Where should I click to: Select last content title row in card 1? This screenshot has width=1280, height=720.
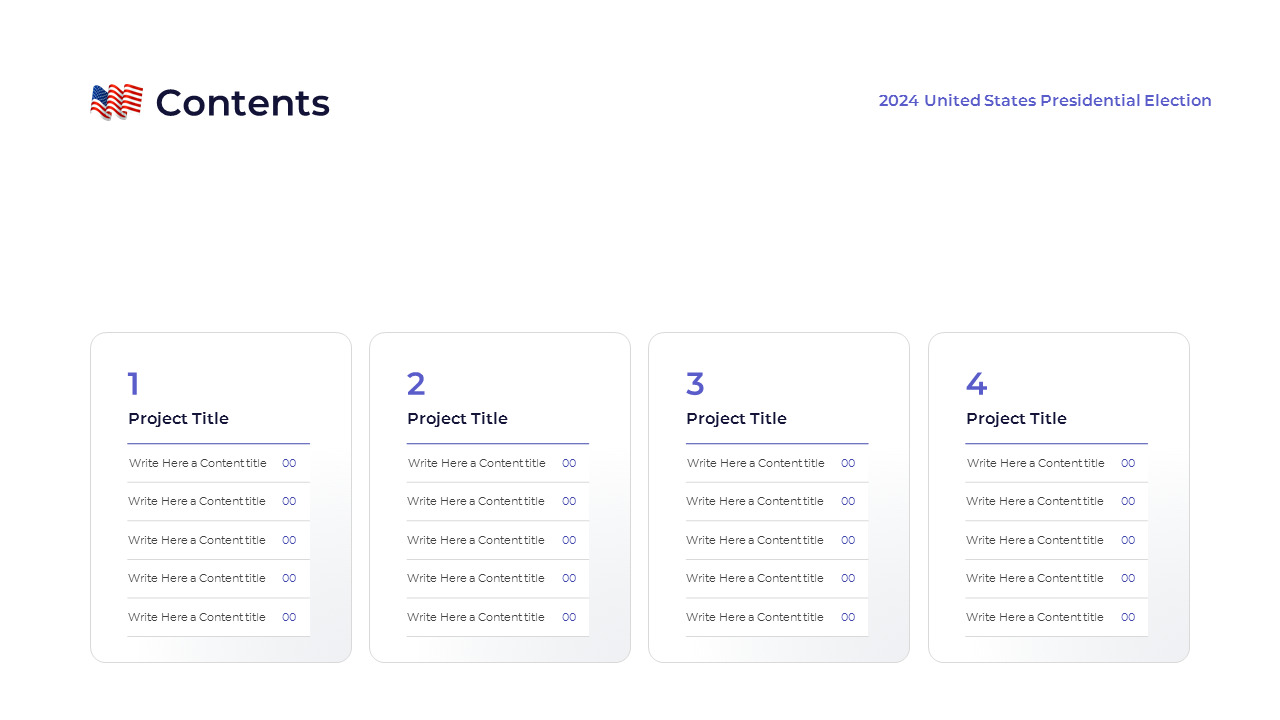(x=197, y=617)
